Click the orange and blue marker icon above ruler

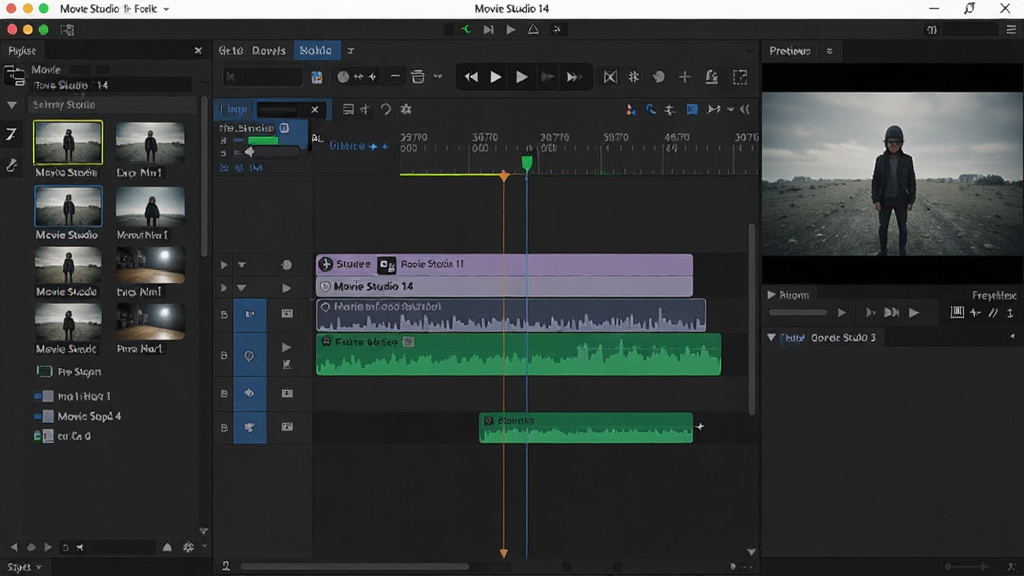point(630,110)
